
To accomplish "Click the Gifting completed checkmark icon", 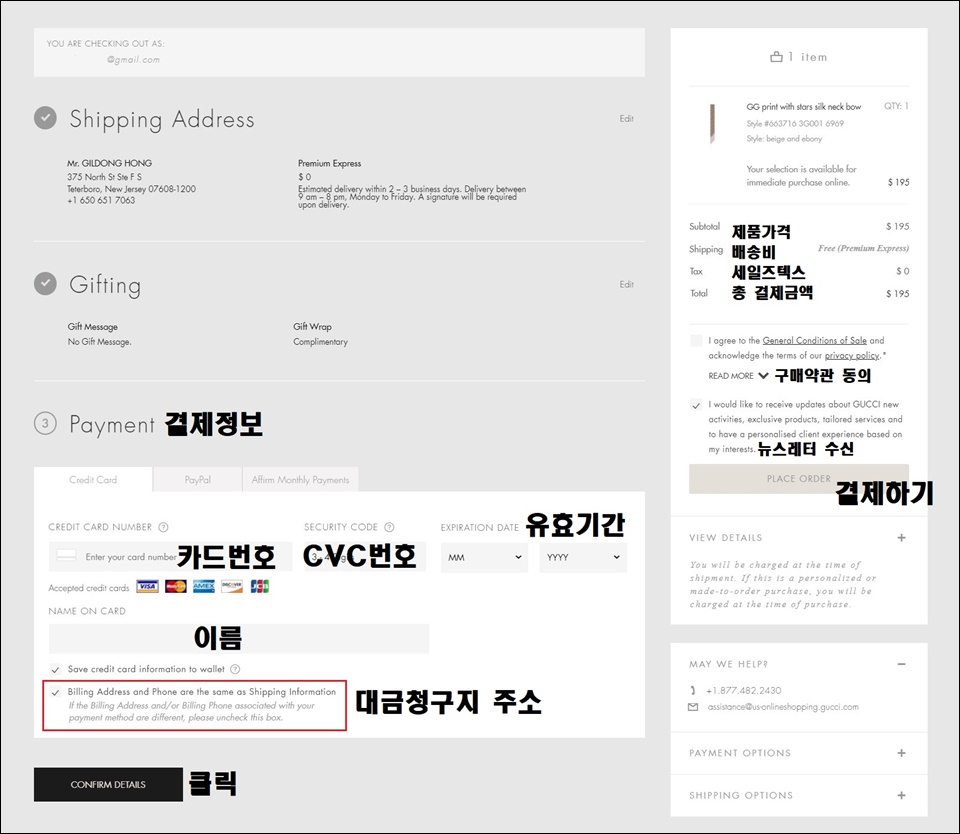I will 45,284.
